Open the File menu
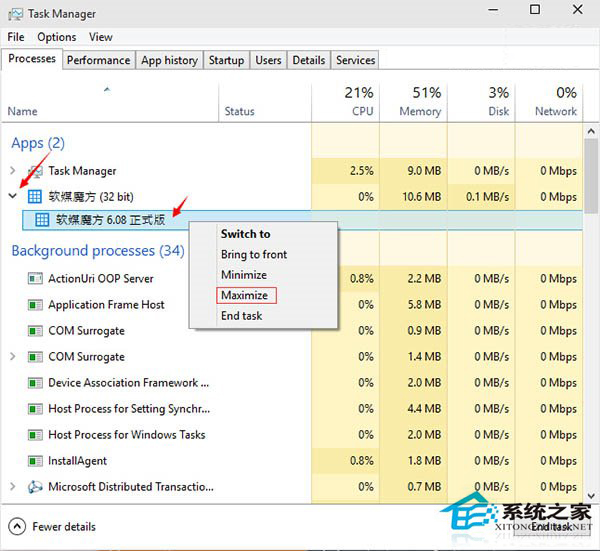The image size is (600, 551). pyautogui.click(x=16, y=37)
